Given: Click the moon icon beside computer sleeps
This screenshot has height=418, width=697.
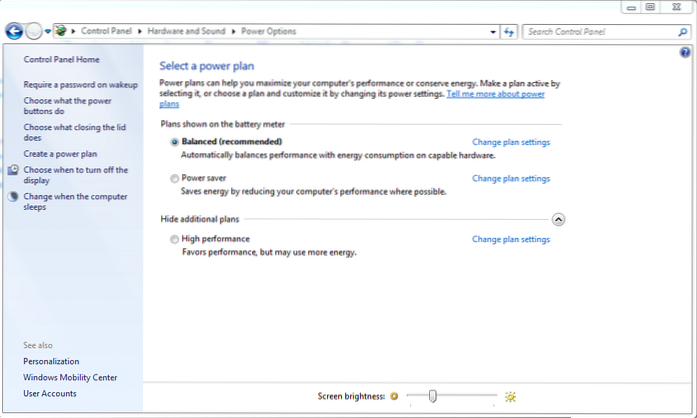Looking at the screenshot, I should (13, 197).
